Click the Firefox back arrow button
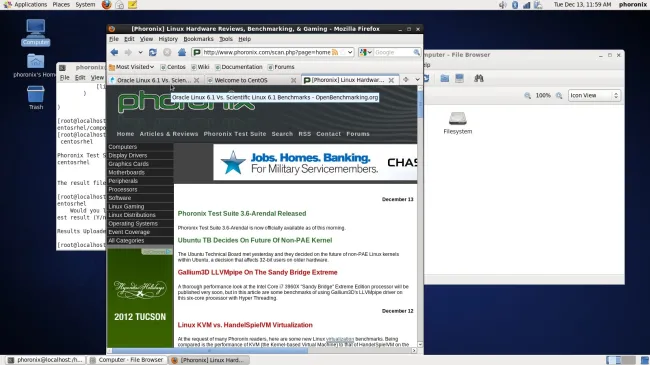Viewport: 650px width, 365px height. [x=114, y=52]
